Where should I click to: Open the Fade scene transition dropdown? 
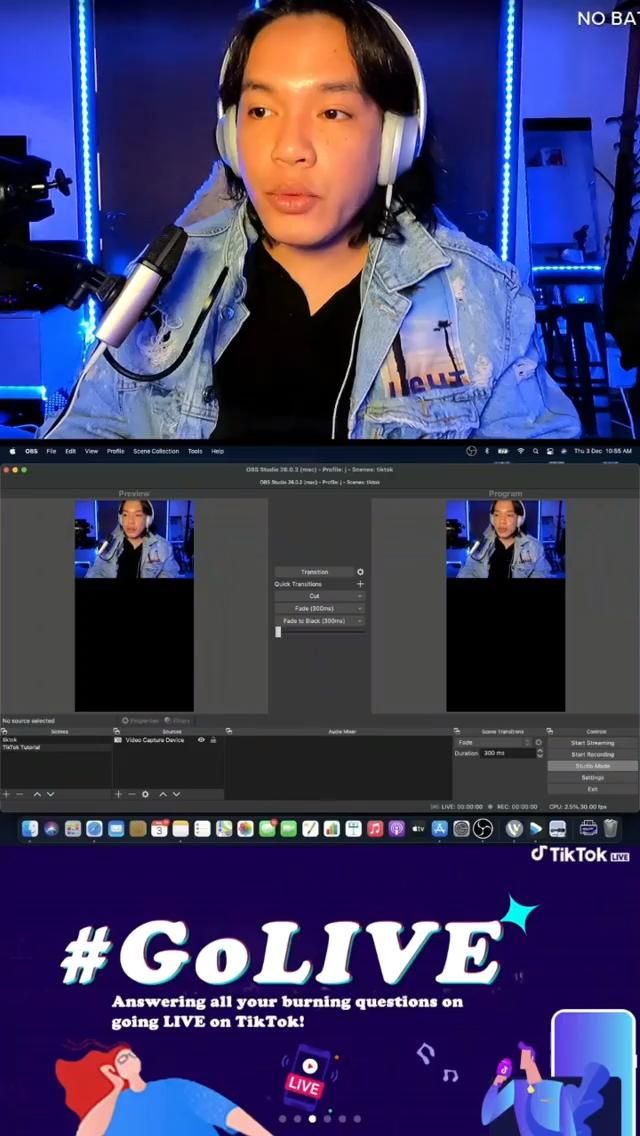[493, 743]
